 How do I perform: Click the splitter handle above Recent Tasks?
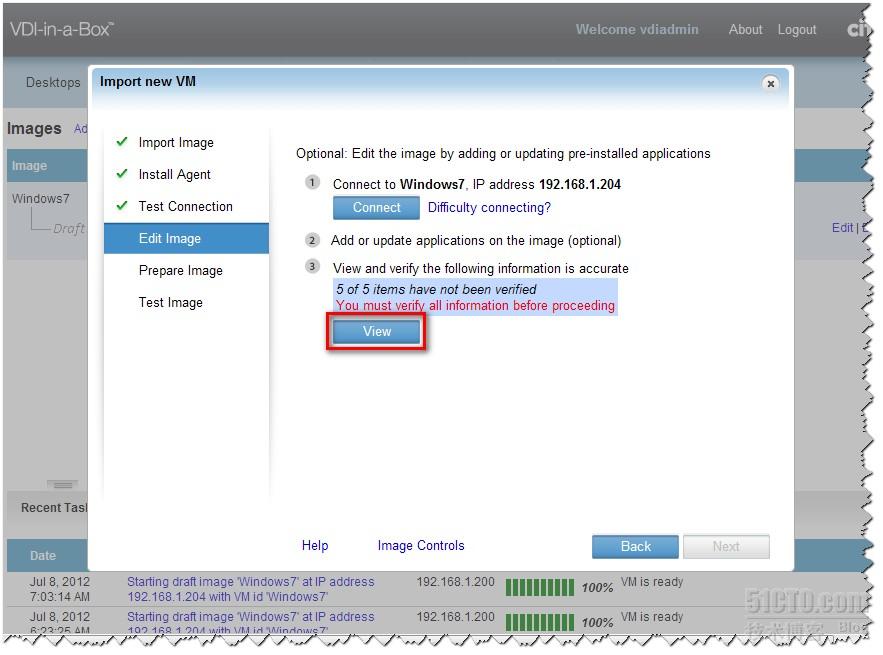tap(62, 484)
